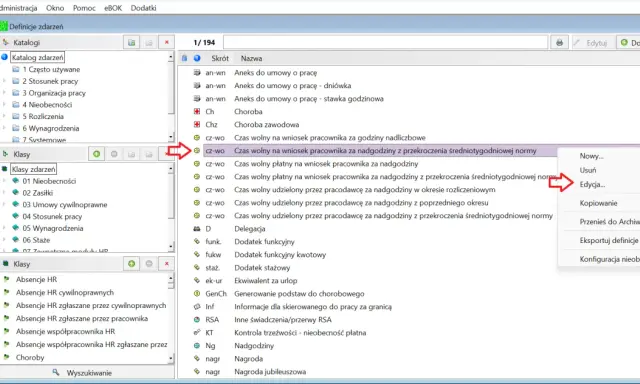Expand the '06 Staże' class node
640x384 pixels.
4,240
